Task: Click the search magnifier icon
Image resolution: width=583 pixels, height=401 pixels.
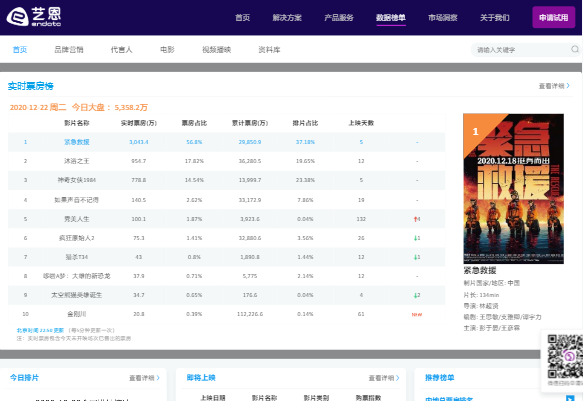Action: (x=575, y=49)
